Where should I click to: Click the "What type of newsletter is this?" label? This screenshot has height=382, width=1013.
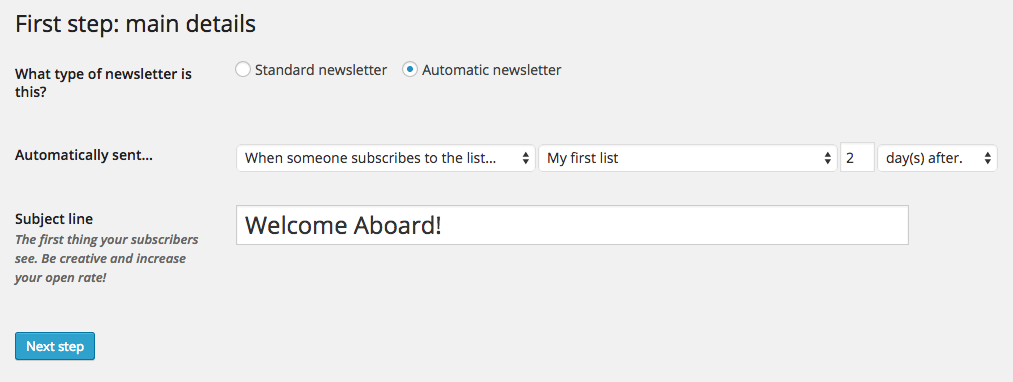tap(103, 83)
